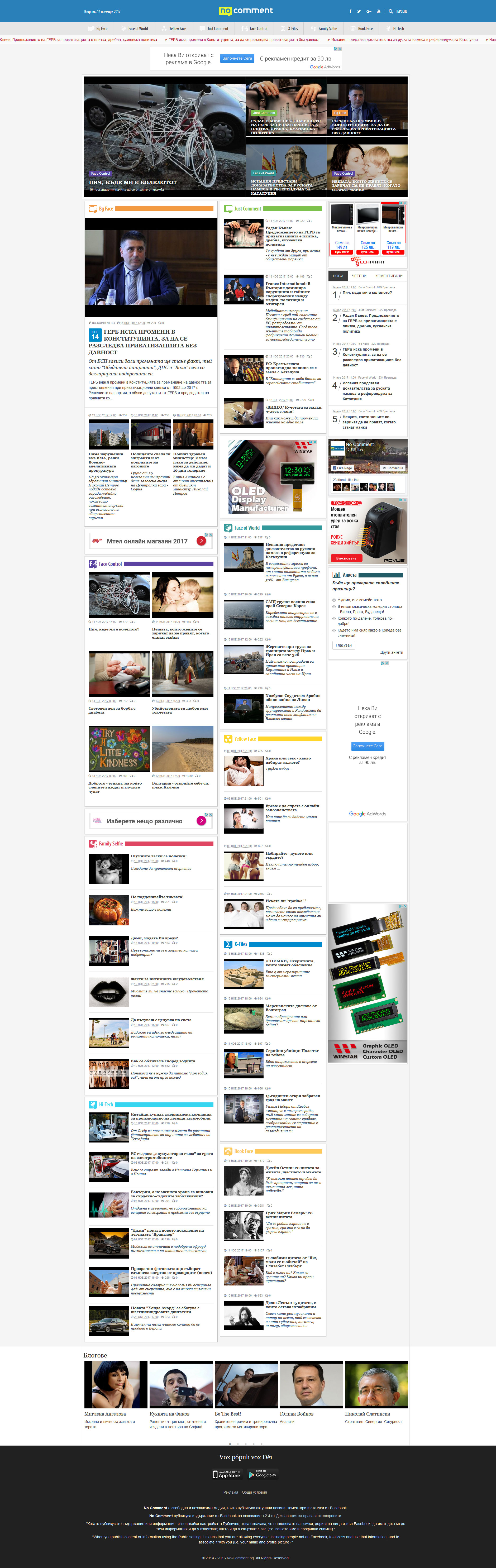The height and width of the screenshot is (1568, 496).
Task: Click the Just Comment section header icon
Action: (x=228, y=209)
